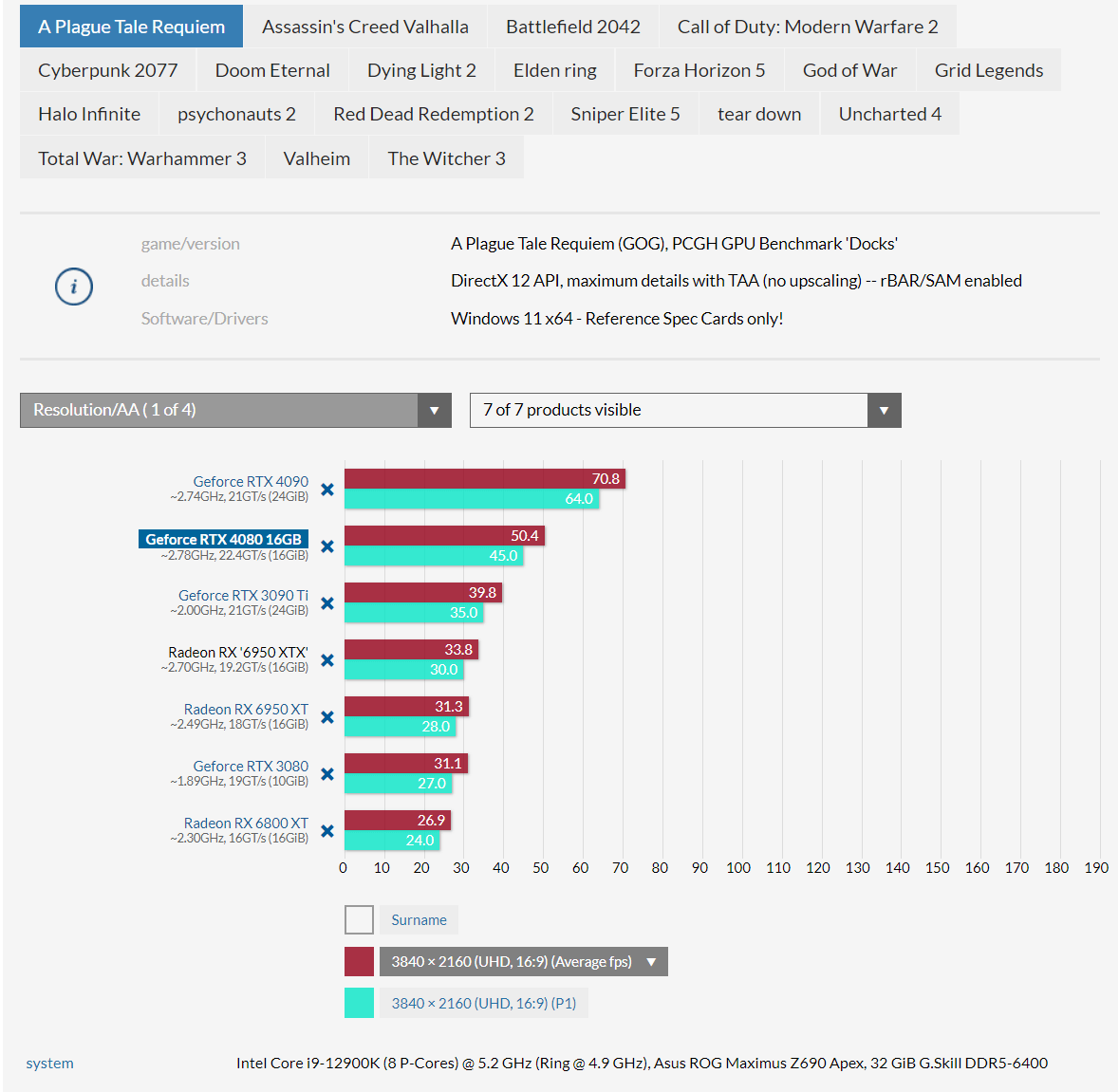This screenshot has height=1092, width=1119.
Task: Click the 3840 × 2160 (P1) legend label
Action: tap(483, 1003)
